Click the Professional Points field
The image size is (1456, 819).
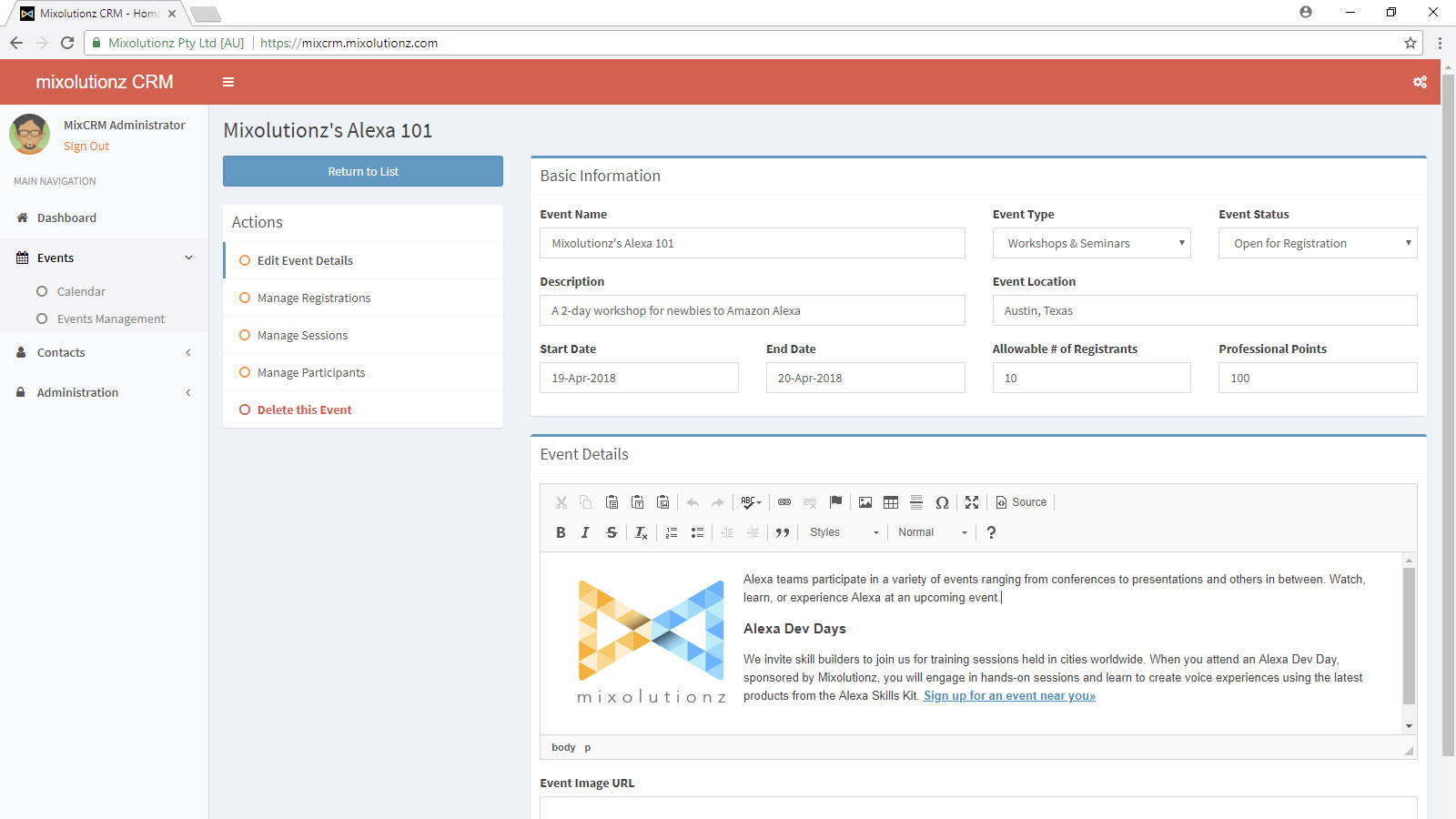tap(1318, 378)
